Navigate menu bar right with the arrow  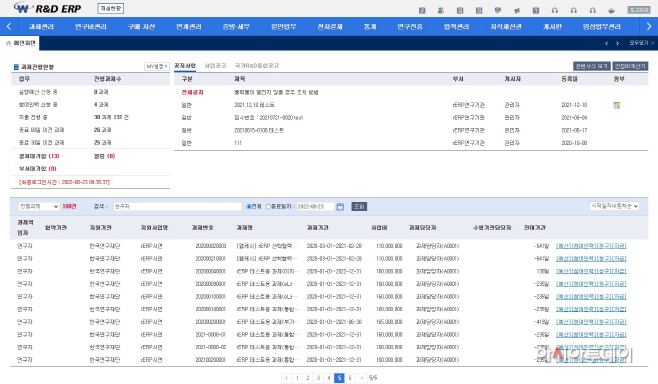pyautogui.click(x=649, y=26)
